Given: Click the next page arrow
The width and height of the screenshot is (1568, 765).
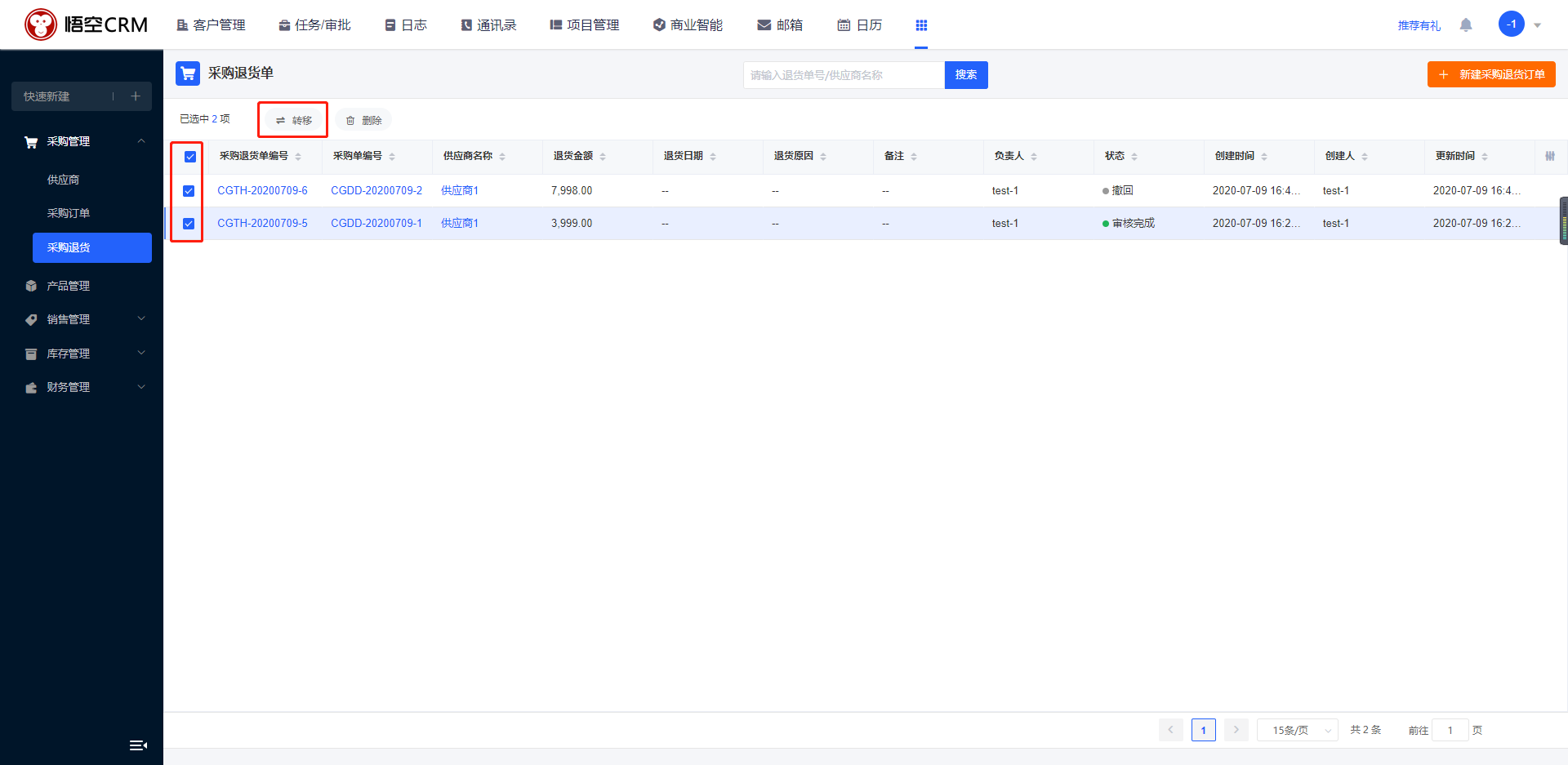Looking at the screenshot, I should (1236, 730).
